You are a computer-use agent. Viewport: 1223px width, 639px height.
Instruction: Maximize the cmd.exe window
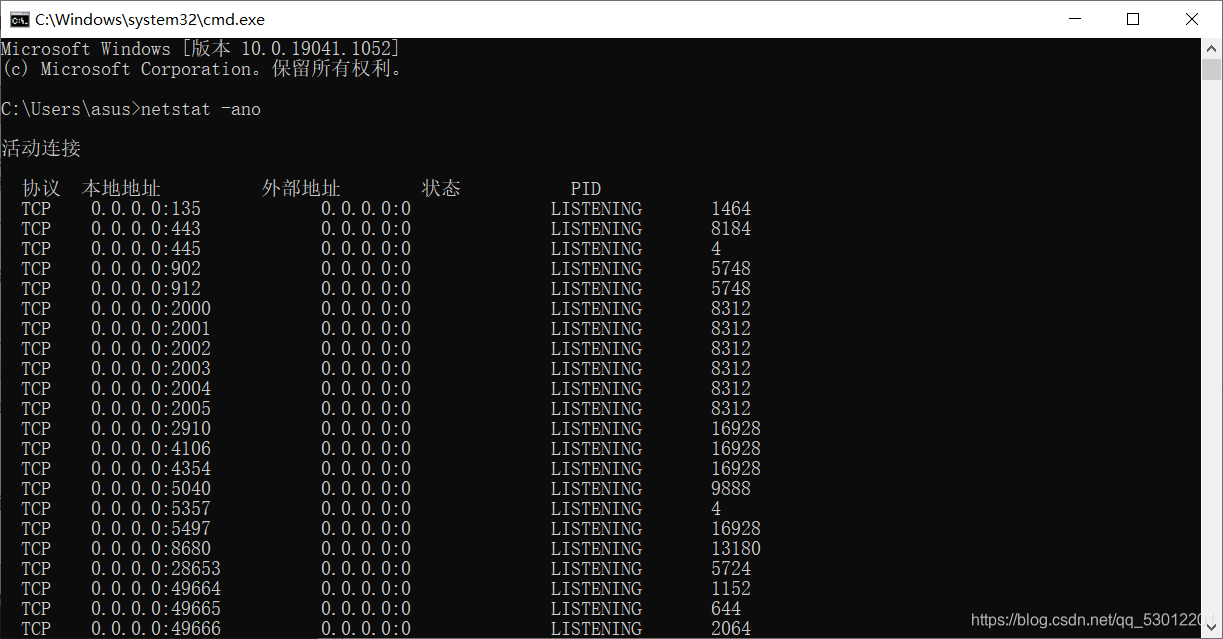[1133, 19]
